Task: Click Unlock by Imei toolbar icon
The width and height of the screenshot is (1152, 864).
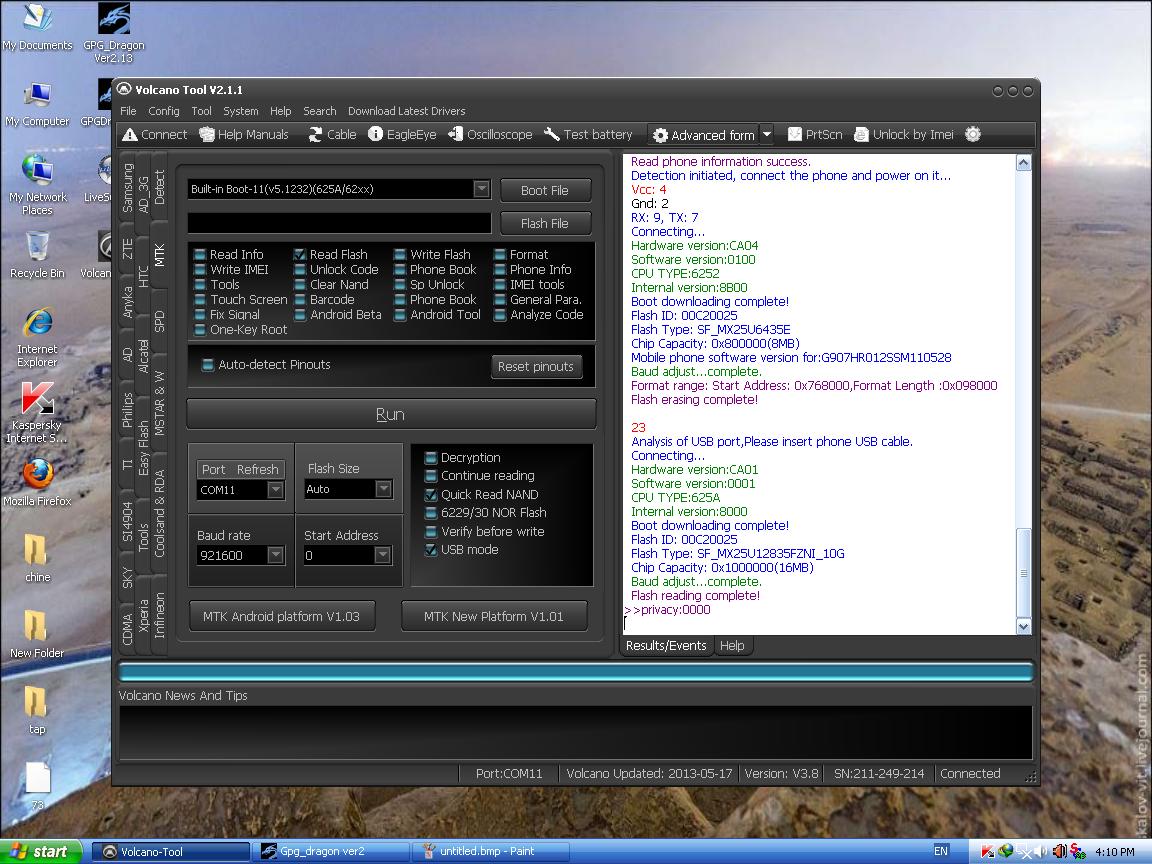Action: [904, 134]
